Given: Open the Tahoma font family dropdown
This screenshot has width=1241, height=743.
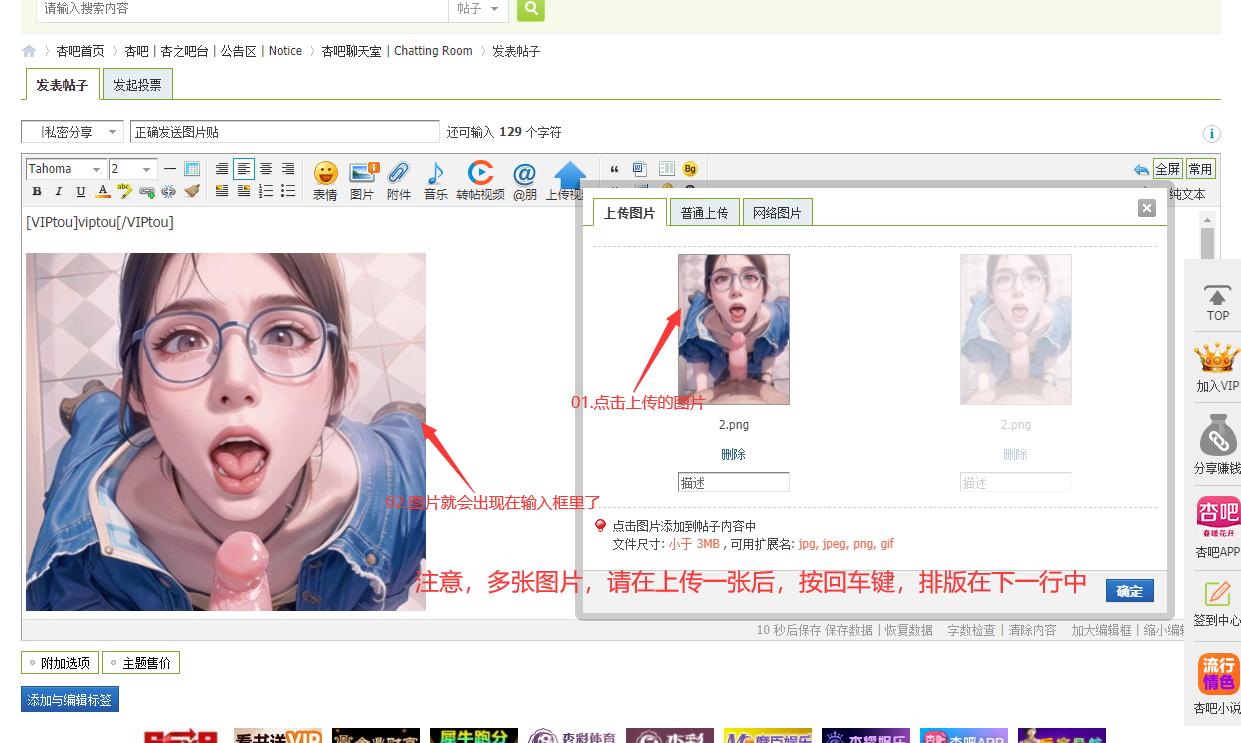Looking at the screenshot, I should tap(65, 169).
